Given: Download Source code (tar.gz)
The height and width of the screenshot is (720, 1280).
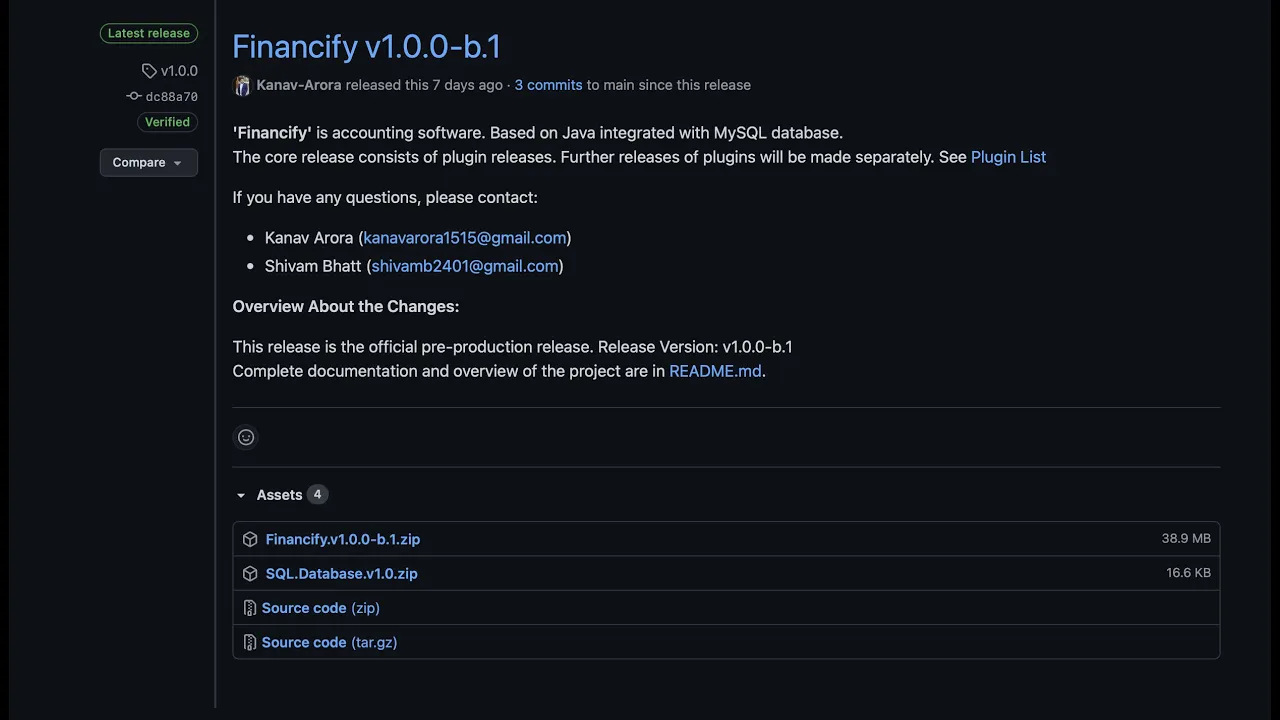Looking at the screenshot, I should (x=330, y=642).
